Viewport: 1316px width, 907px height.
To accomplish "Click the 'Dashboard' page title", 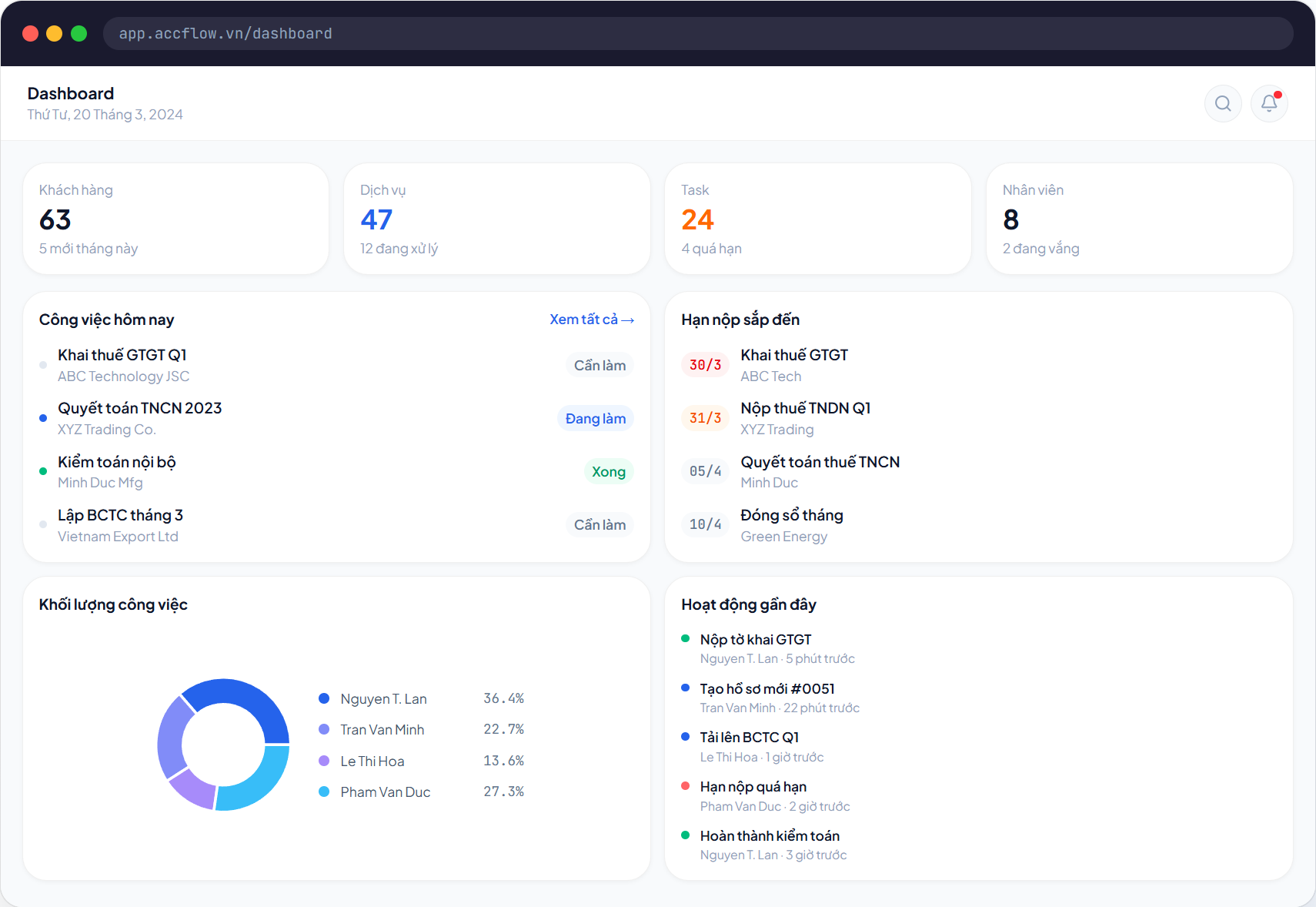I will point(71,93).
